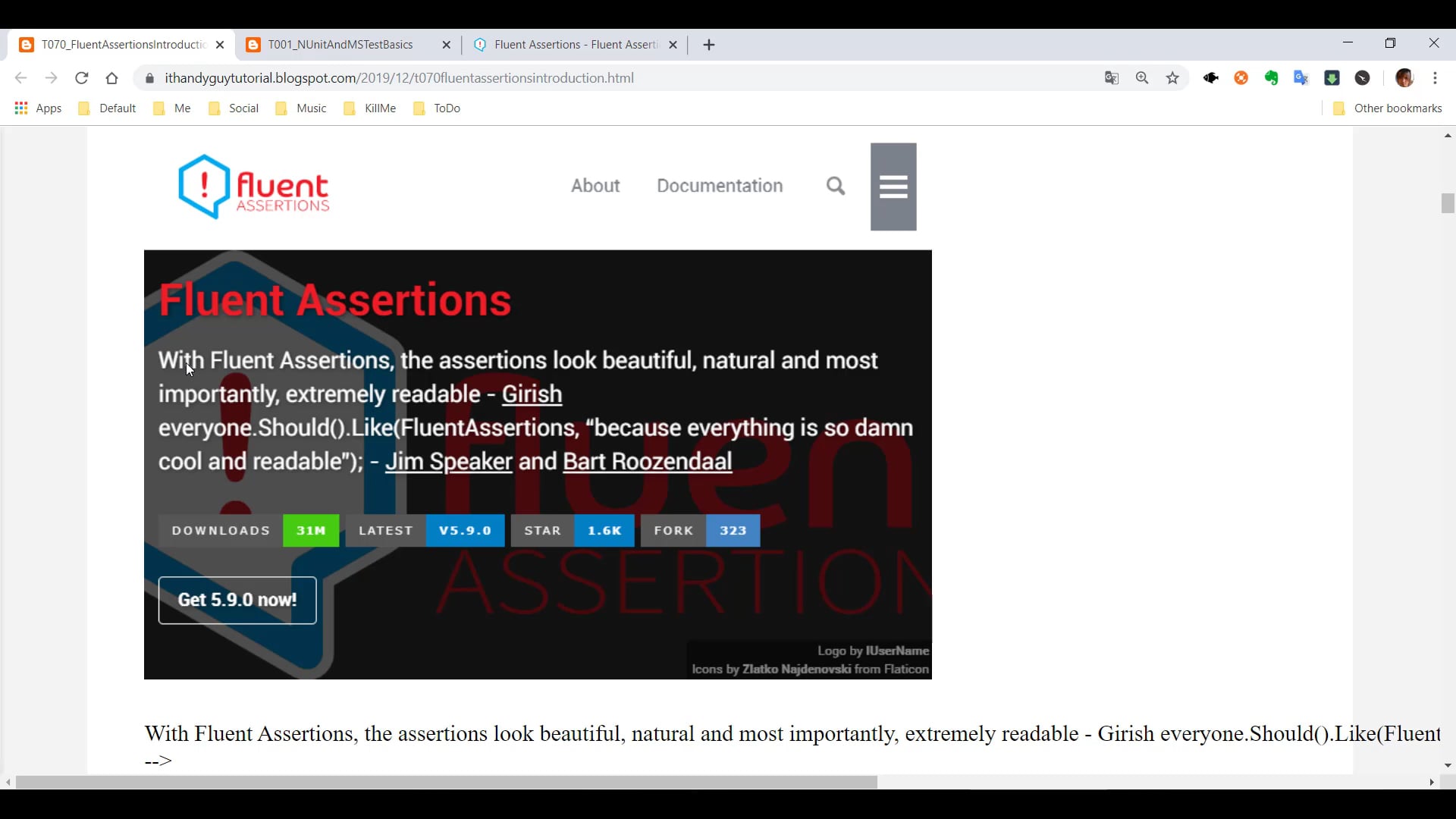Click the browser reload button

[x=81, y=77]
